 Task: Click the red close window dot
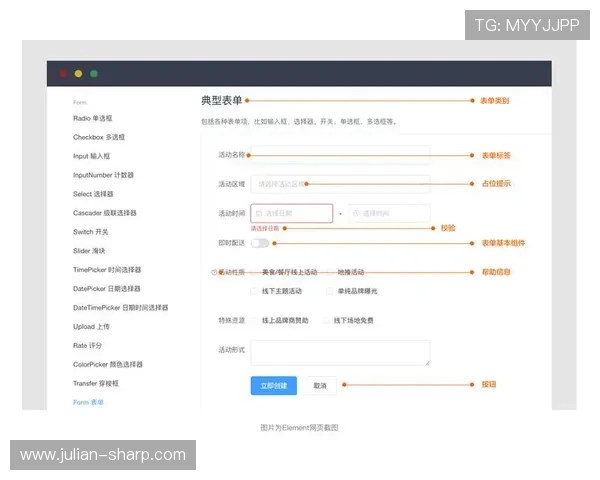[63, 73]
